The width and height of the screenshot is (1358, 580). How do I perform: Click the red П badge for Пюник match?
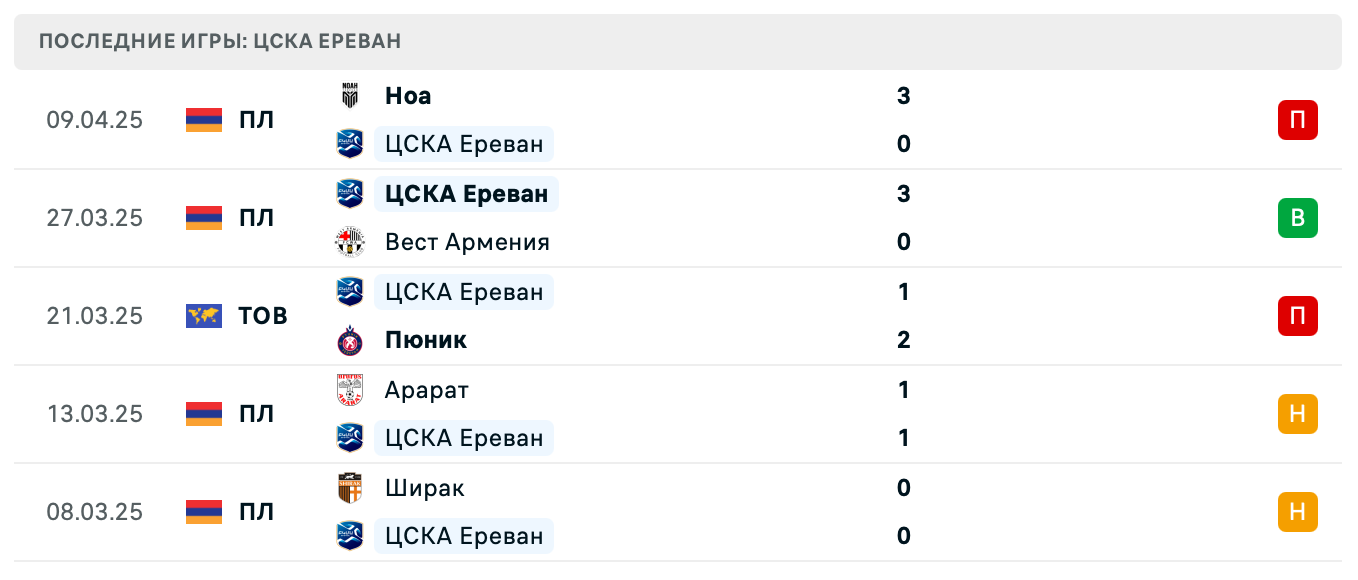point(1297,316)
